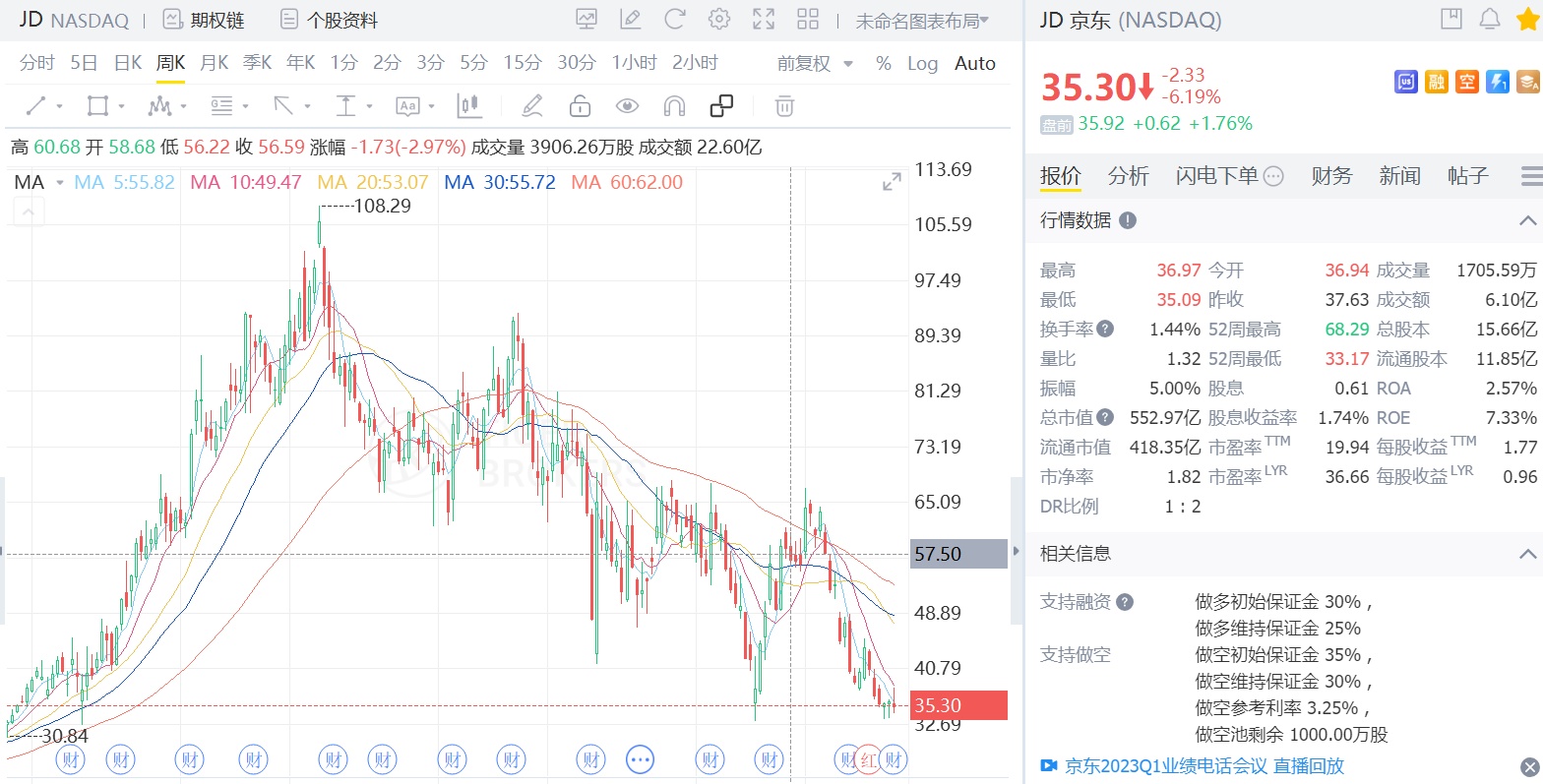Click the blue ellipsis marker on the chart timeline
The image size is (1543, 784).
tap(641, 759)
